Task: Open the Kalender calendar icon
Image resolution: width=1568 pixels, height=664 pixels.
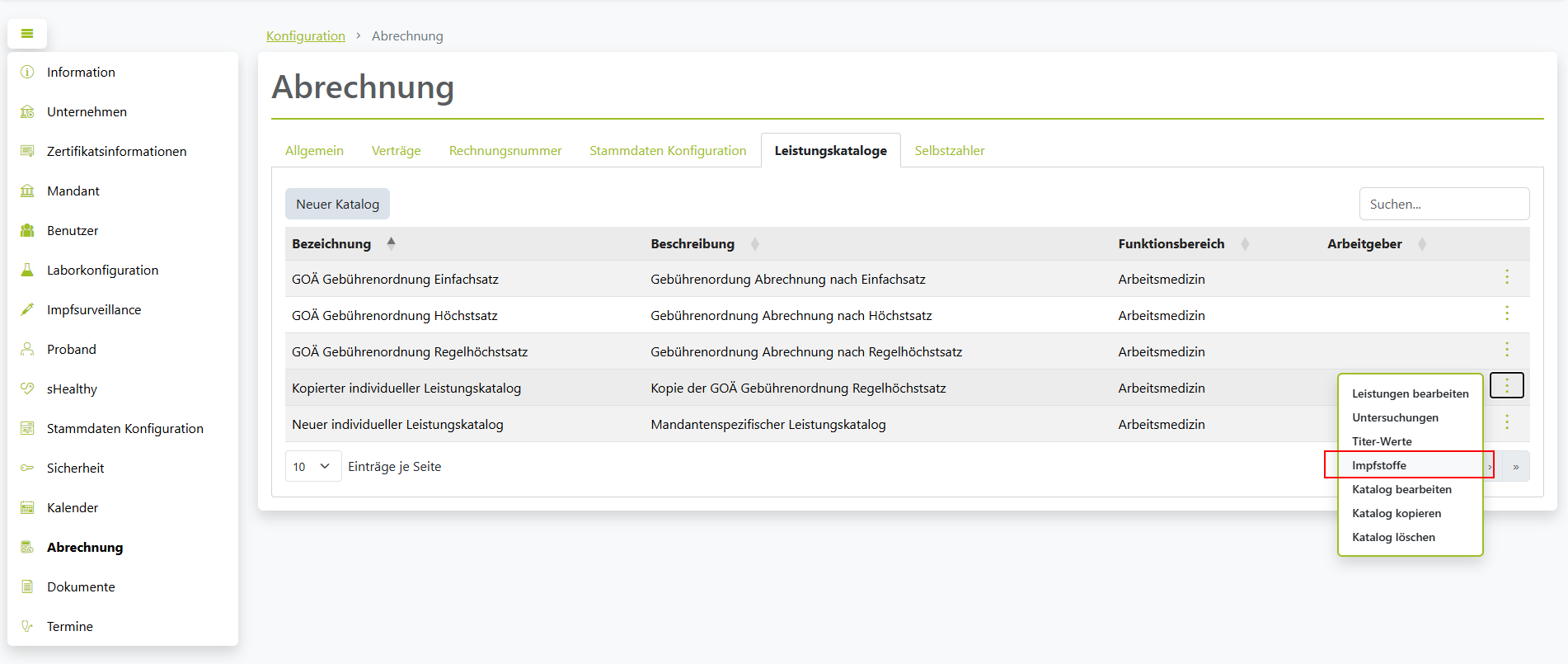Action: tap(27, 507)
